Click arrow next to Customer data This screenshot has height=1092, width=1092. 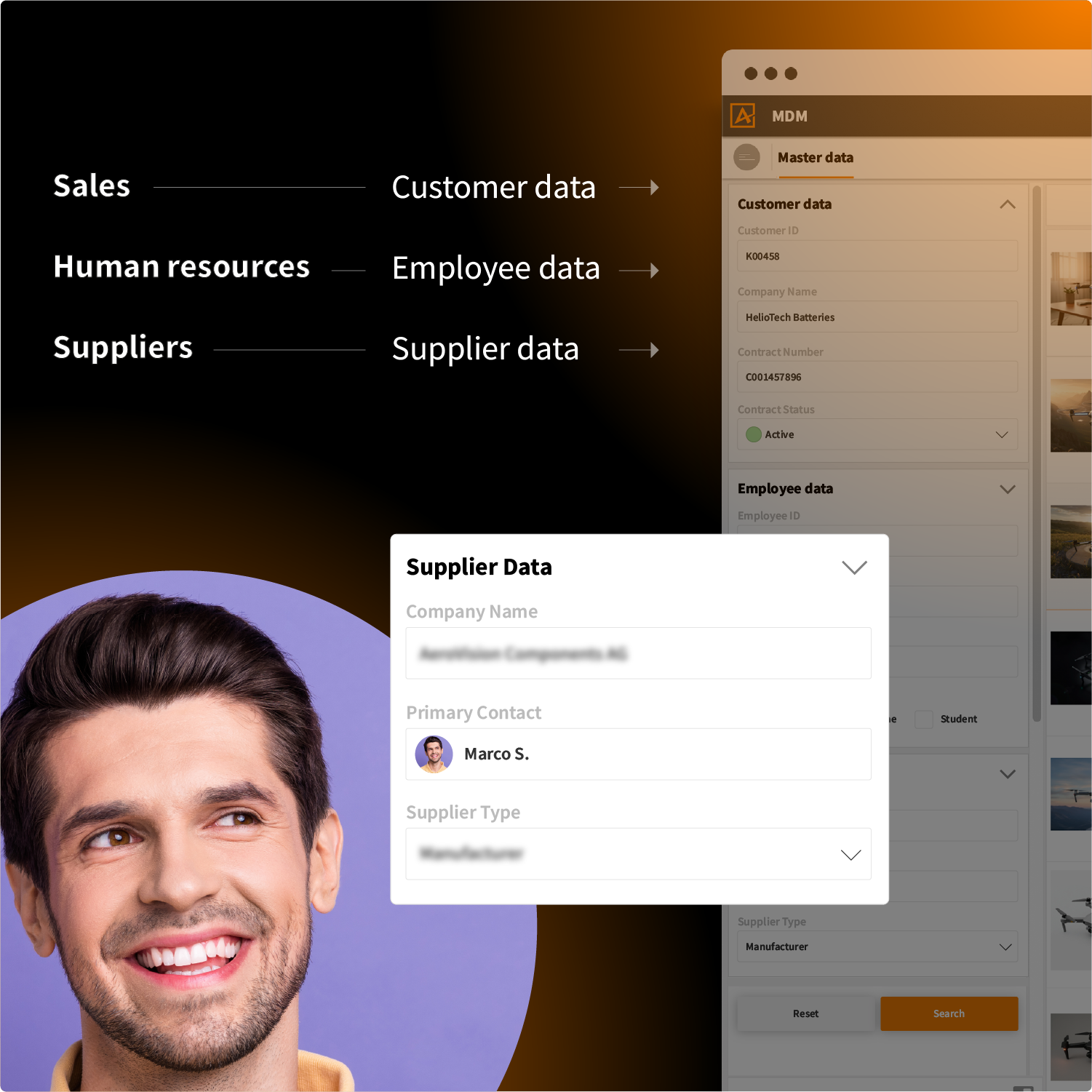pos(639,188)
